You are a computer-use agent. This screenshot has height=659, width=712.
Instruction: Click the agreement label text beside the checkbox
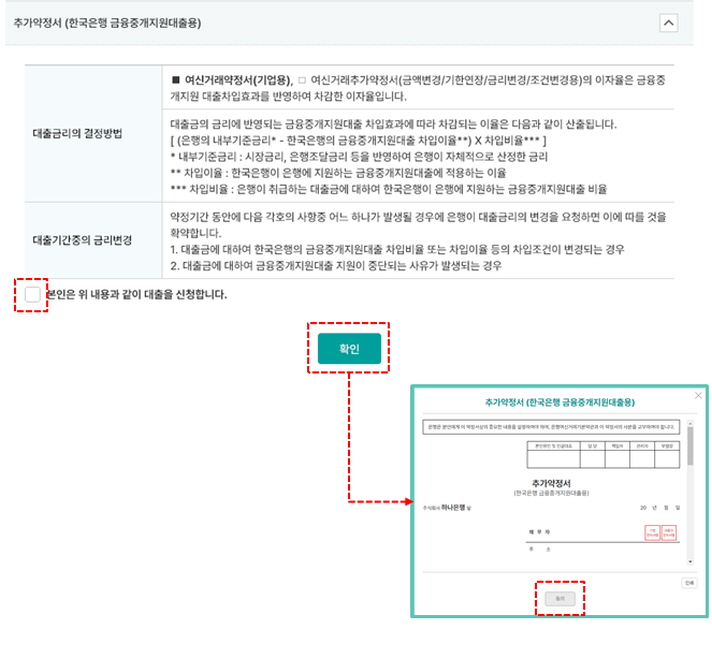coord(136,295)
